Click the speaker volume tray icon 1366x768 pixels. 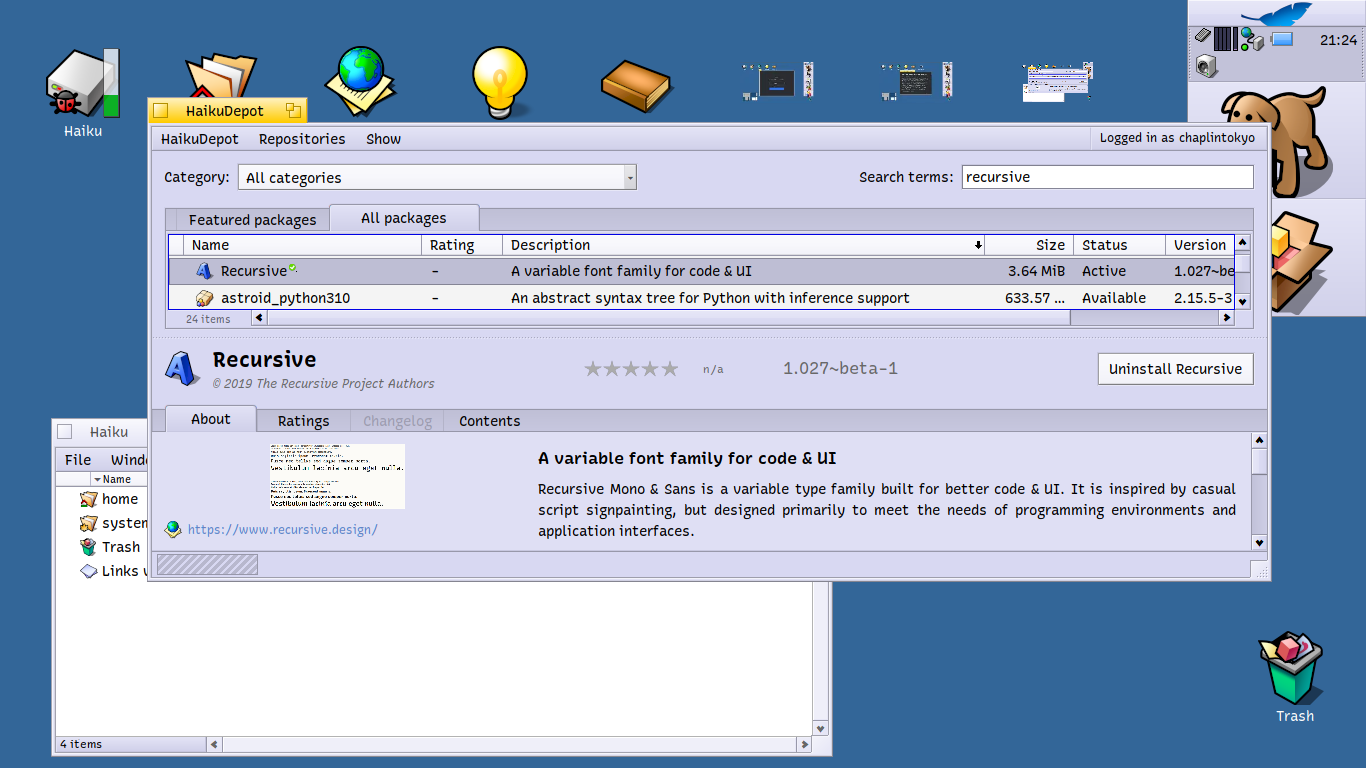(1206, 67)
